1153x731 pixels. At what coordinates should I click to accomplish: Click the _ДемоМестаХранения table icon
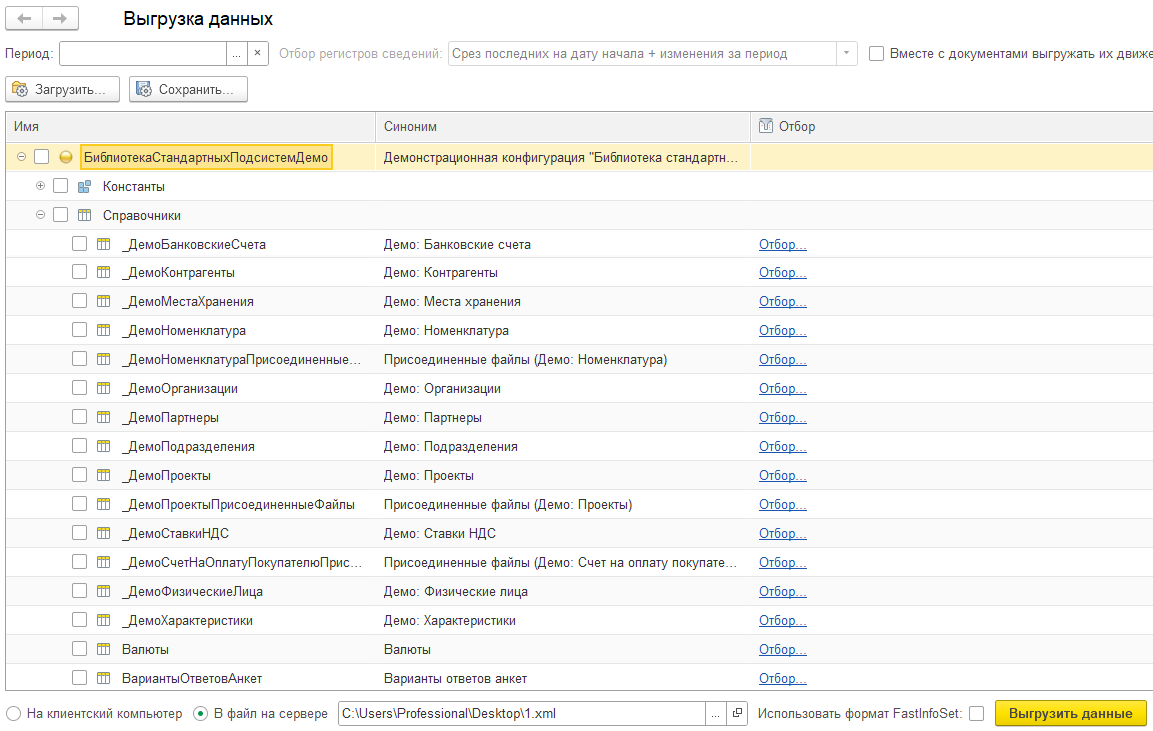point(104,302)
